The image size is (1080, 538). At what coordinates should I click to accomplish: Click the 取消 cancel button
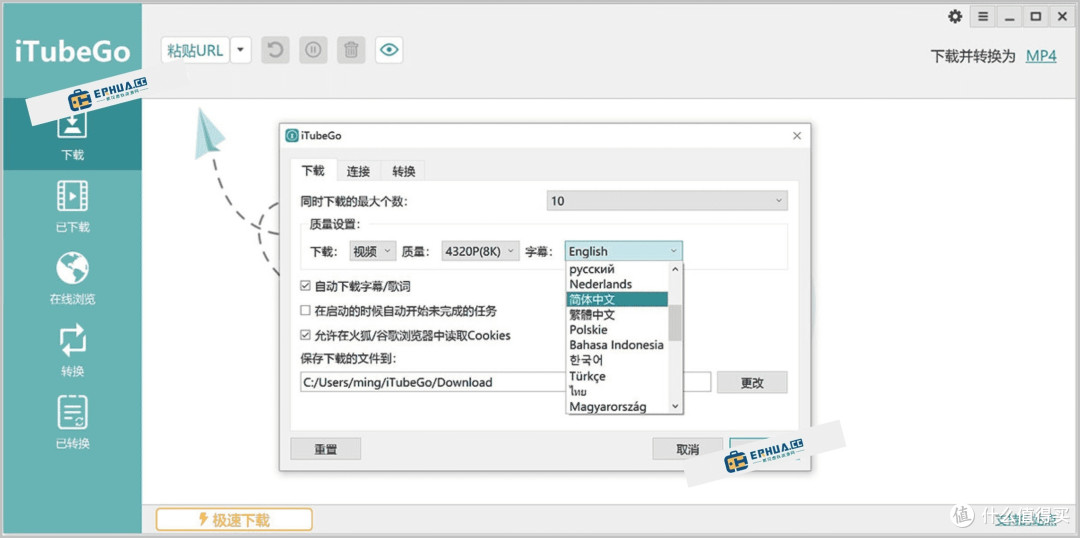(687, 449)
